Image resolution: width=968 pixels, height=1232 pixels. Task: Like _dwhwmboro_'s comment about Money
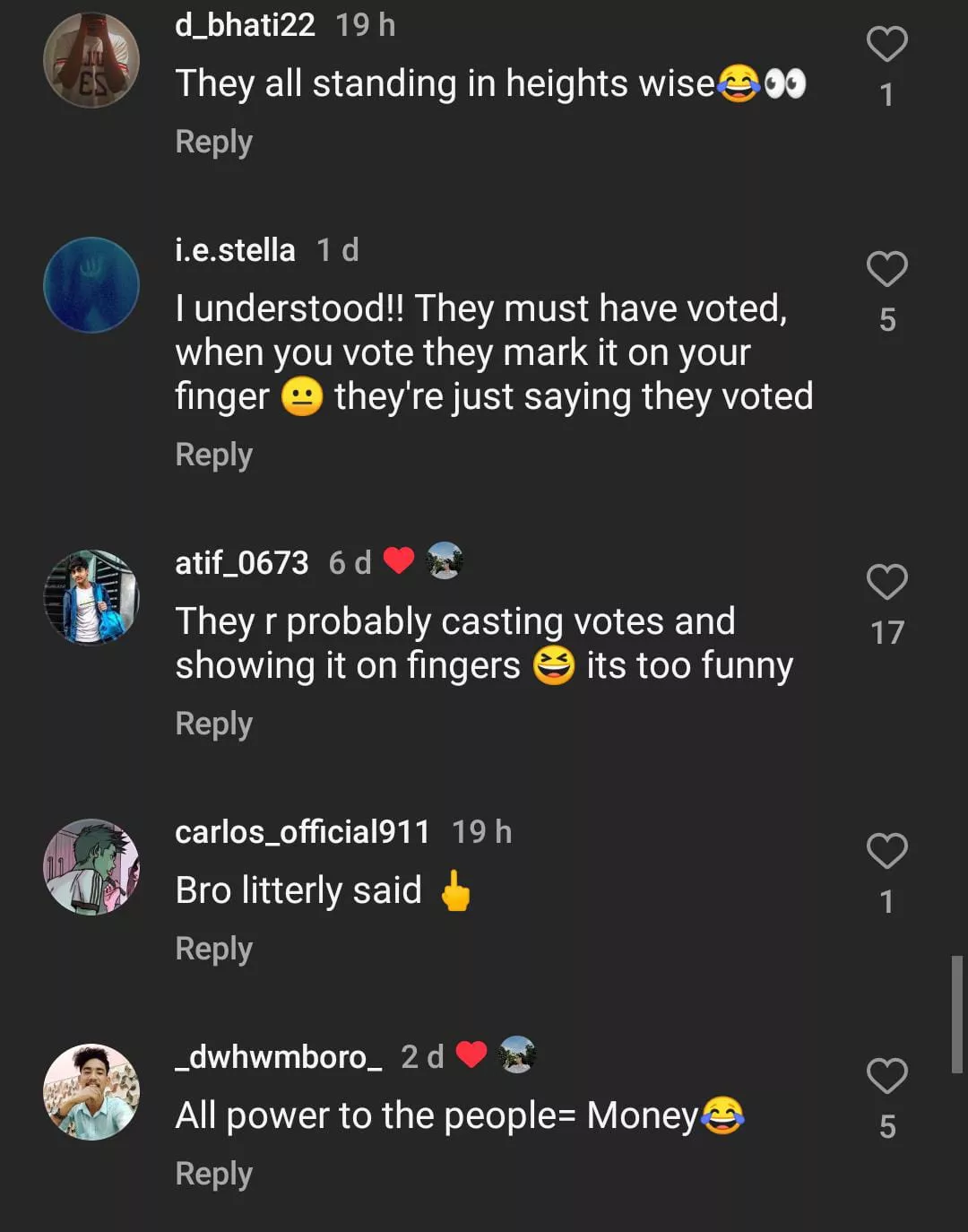pos(886,1076)
